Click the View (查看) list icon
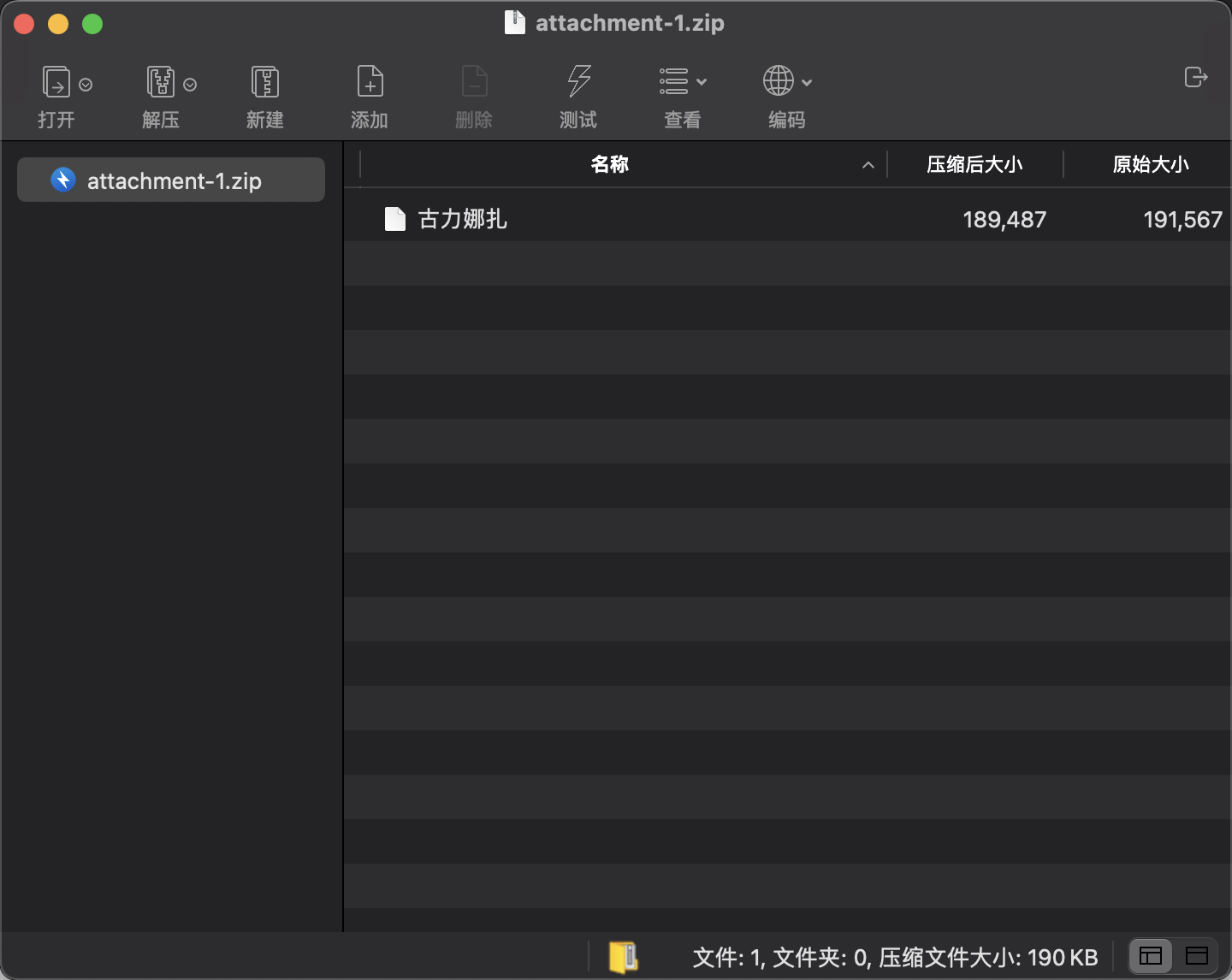The image size is (1232, 980). coord(674,82)
